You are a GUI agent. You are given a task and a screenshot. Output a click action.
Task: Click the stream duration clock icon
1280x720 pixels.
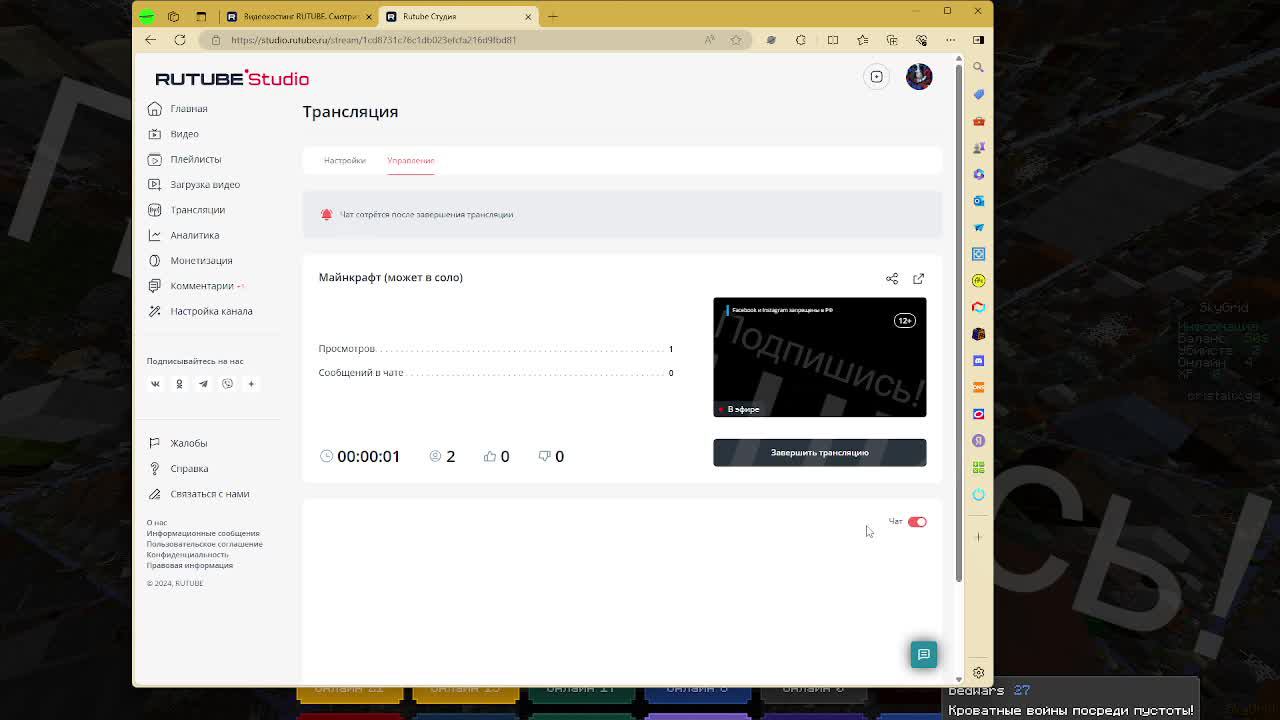point(326,456)
